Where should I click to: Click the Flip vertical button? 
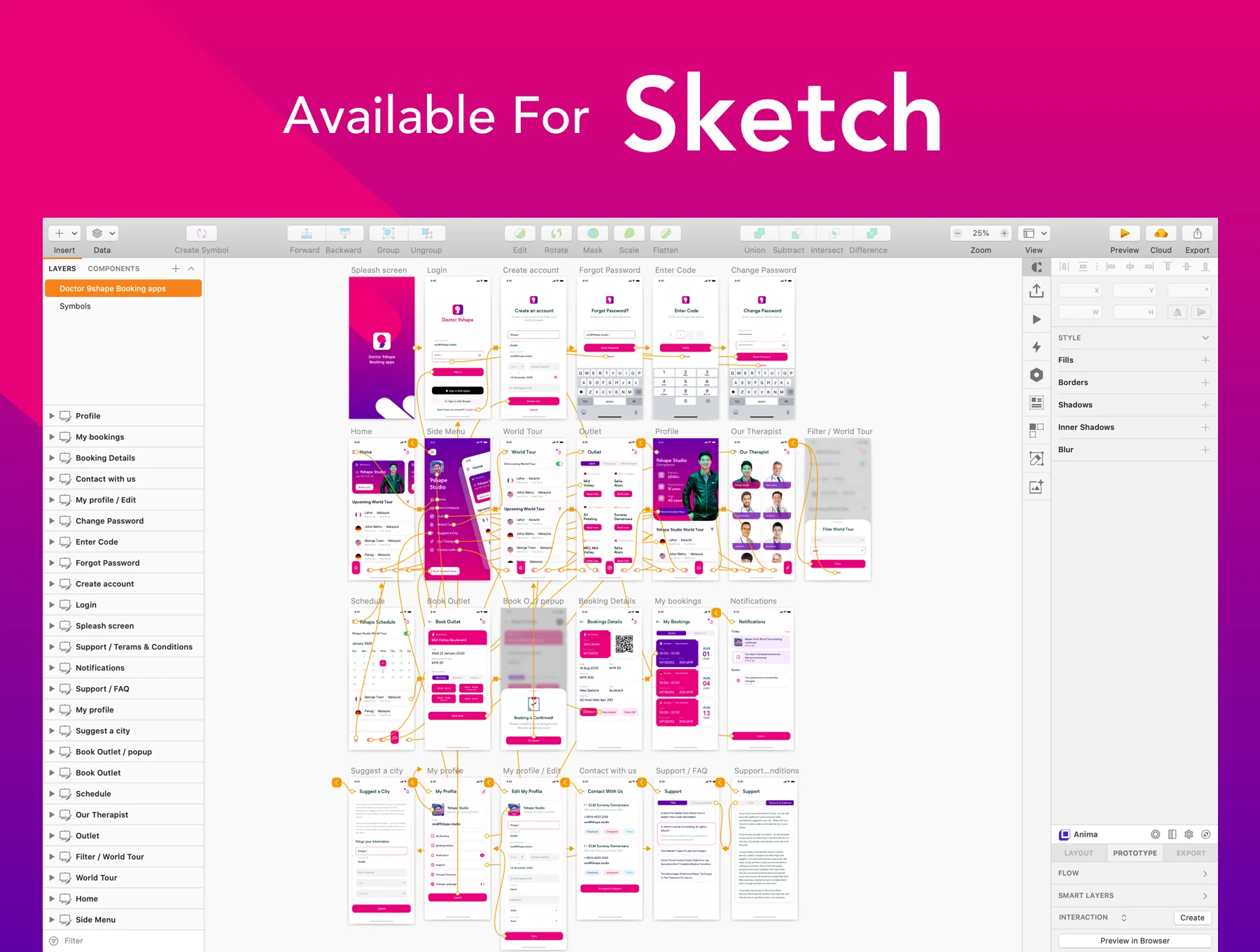1201,312
